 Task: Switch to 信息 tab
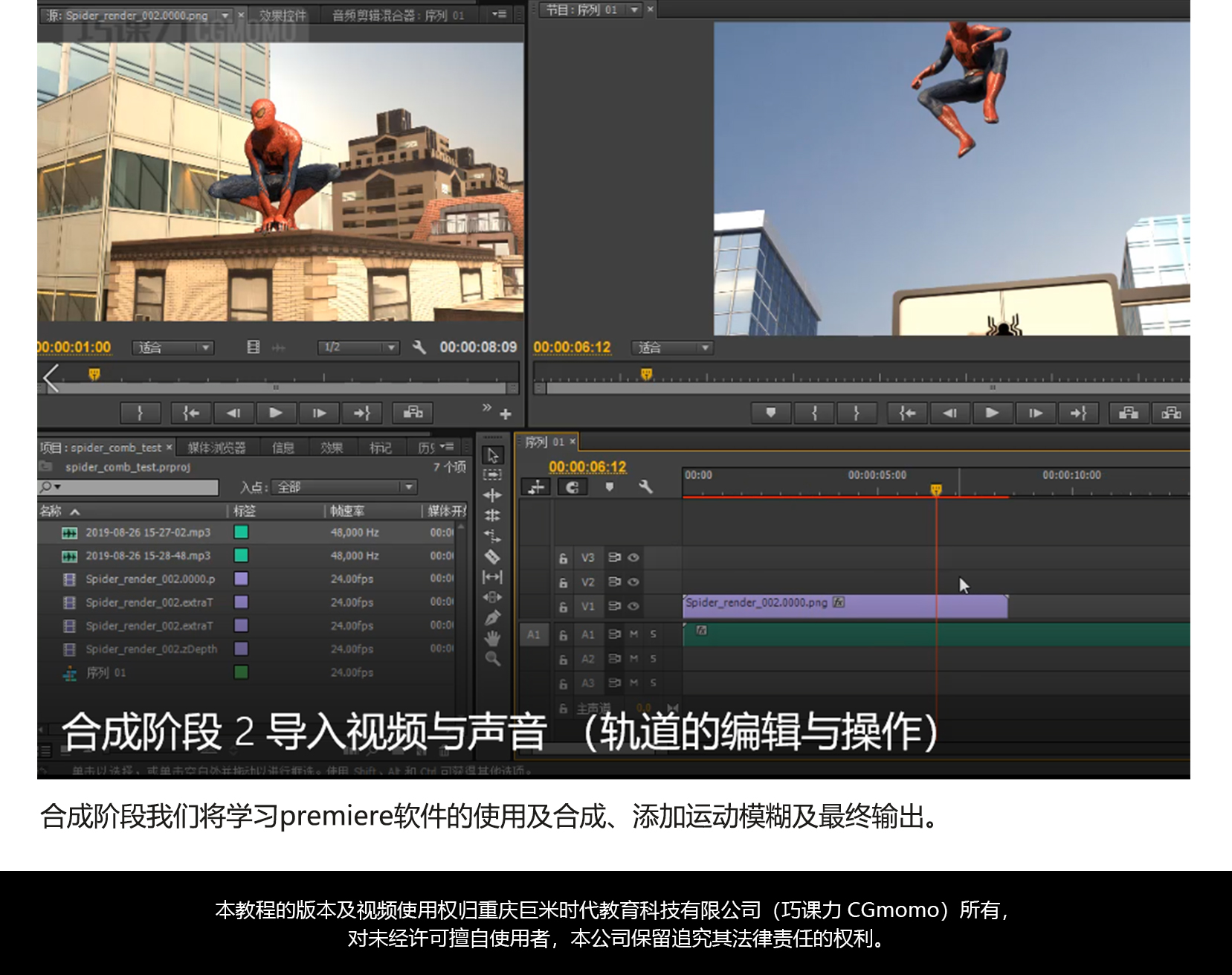(x=283, y=447)
